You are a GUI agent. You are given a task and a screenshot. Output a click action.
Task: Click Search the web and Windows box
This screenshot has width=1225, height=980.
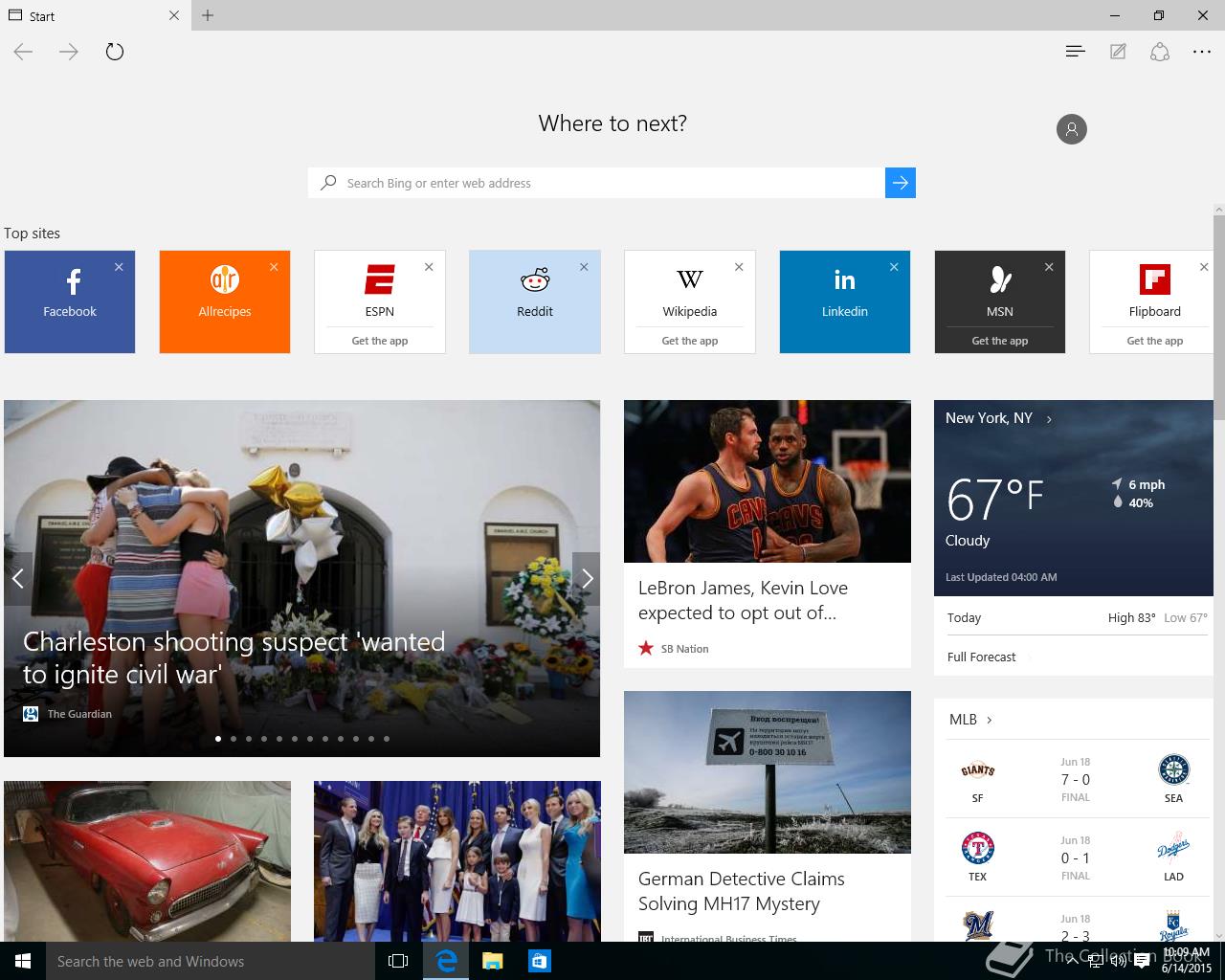click(211, 961)
